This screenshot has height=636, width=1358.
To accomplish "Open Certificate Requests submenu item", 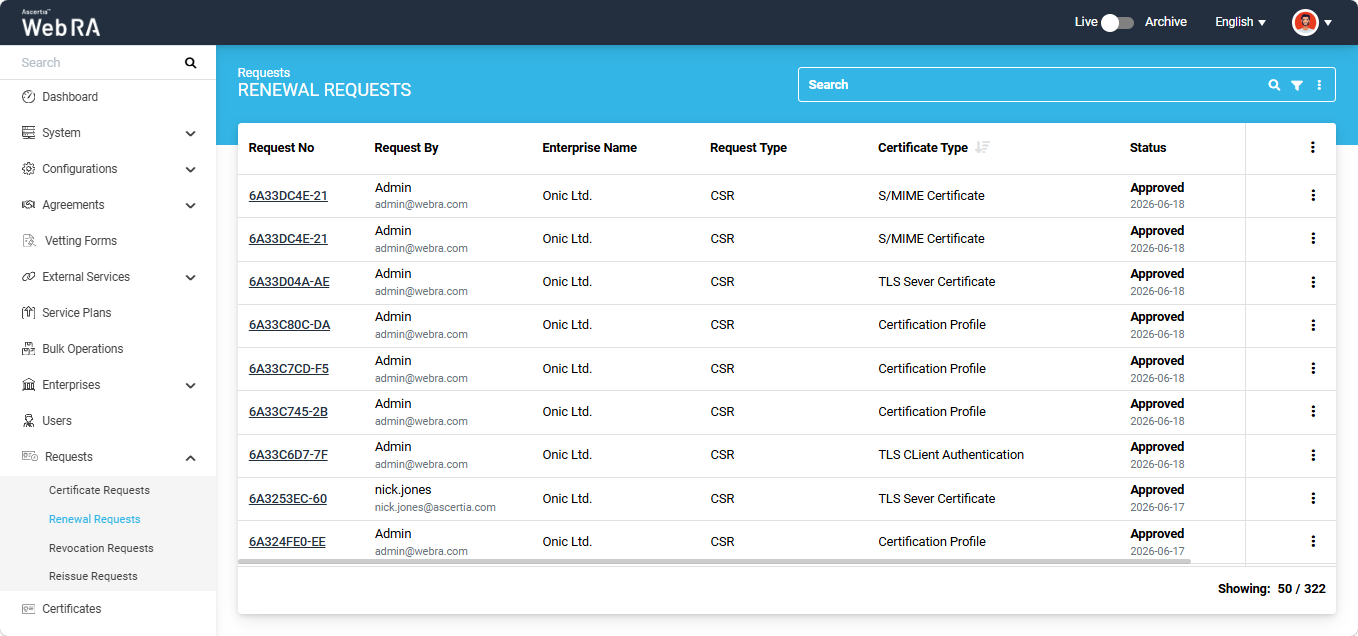I will (x=99, y=490).
